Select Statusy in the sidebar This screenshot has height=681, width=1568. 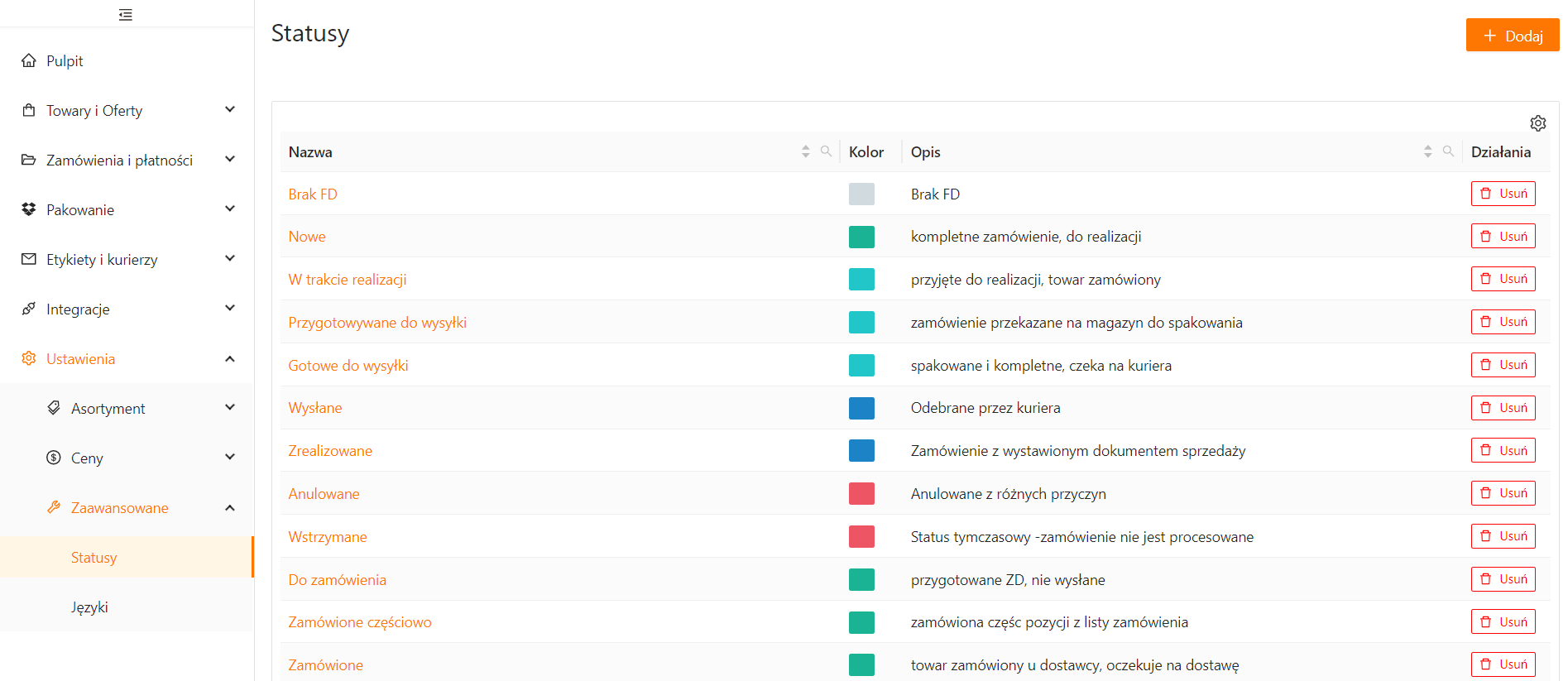(94, 557)
